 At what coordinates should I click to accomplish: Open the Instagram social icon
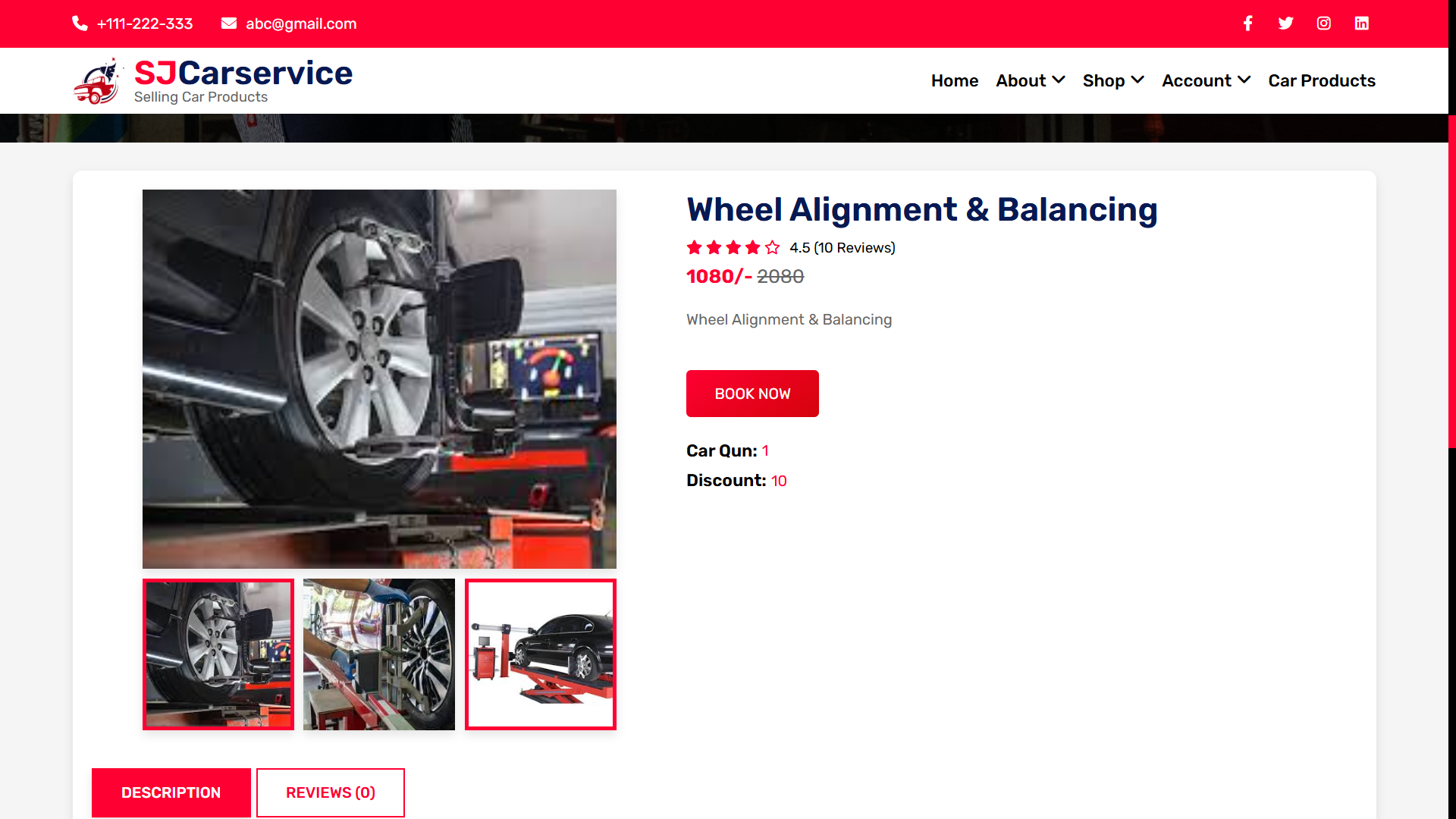[x=1323, y=24]
